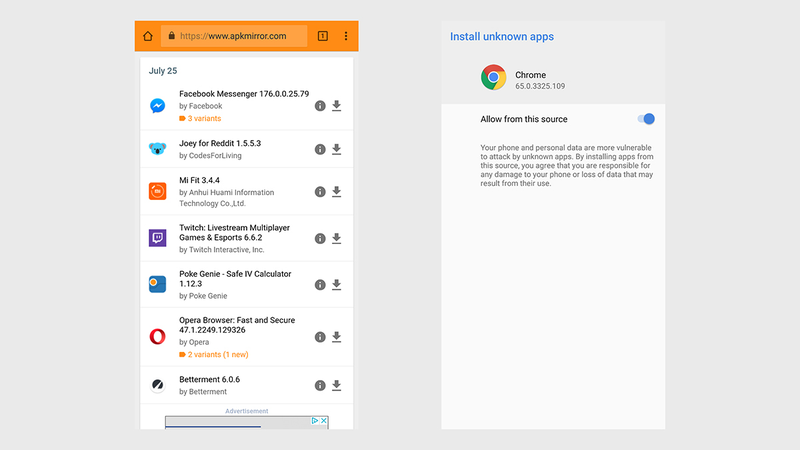This screenshot has width=800, height=450.
Task: Toggle Allow from this source switch
Action: point(646,119)
